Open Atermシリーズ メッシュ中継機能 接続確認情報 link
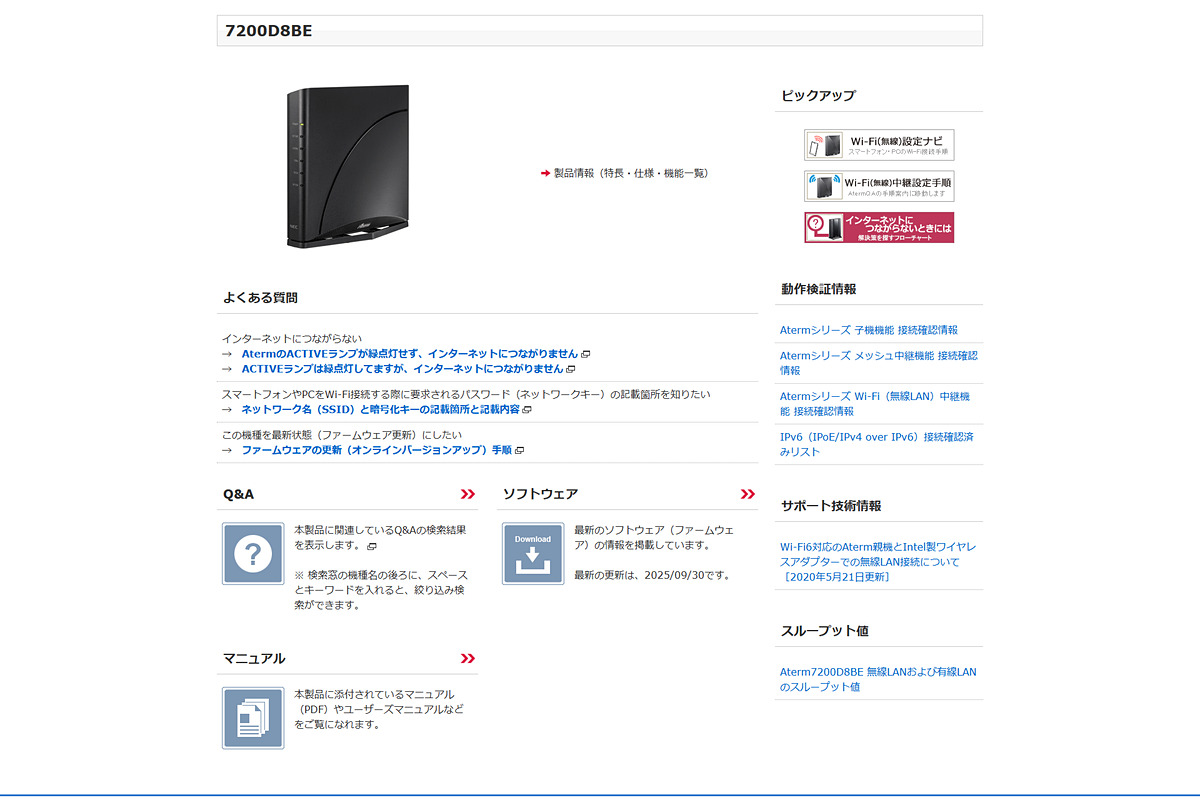 click(x=878, y=363)
